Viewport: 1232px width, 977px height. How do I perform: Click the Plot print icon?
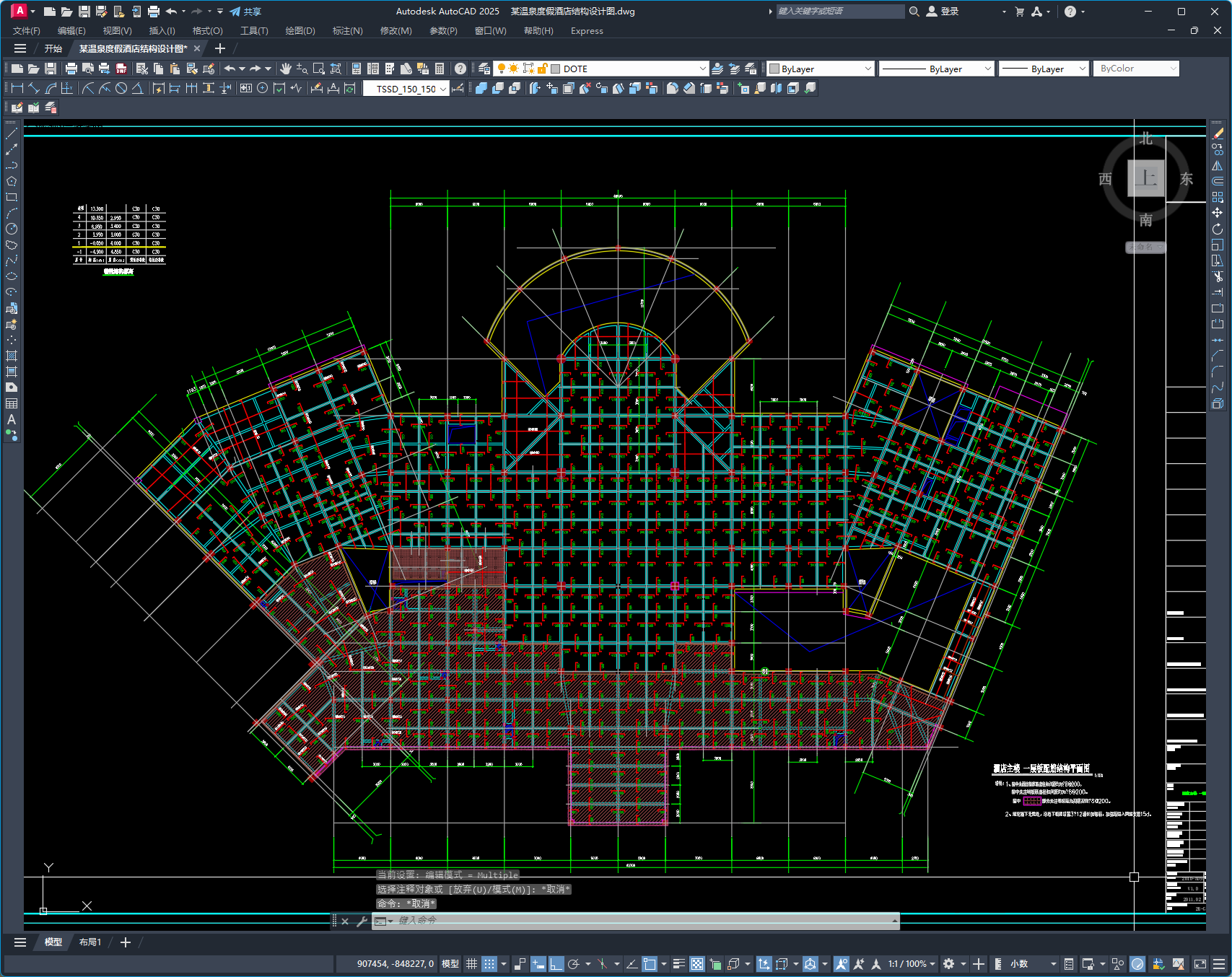(x=71, y=69)
